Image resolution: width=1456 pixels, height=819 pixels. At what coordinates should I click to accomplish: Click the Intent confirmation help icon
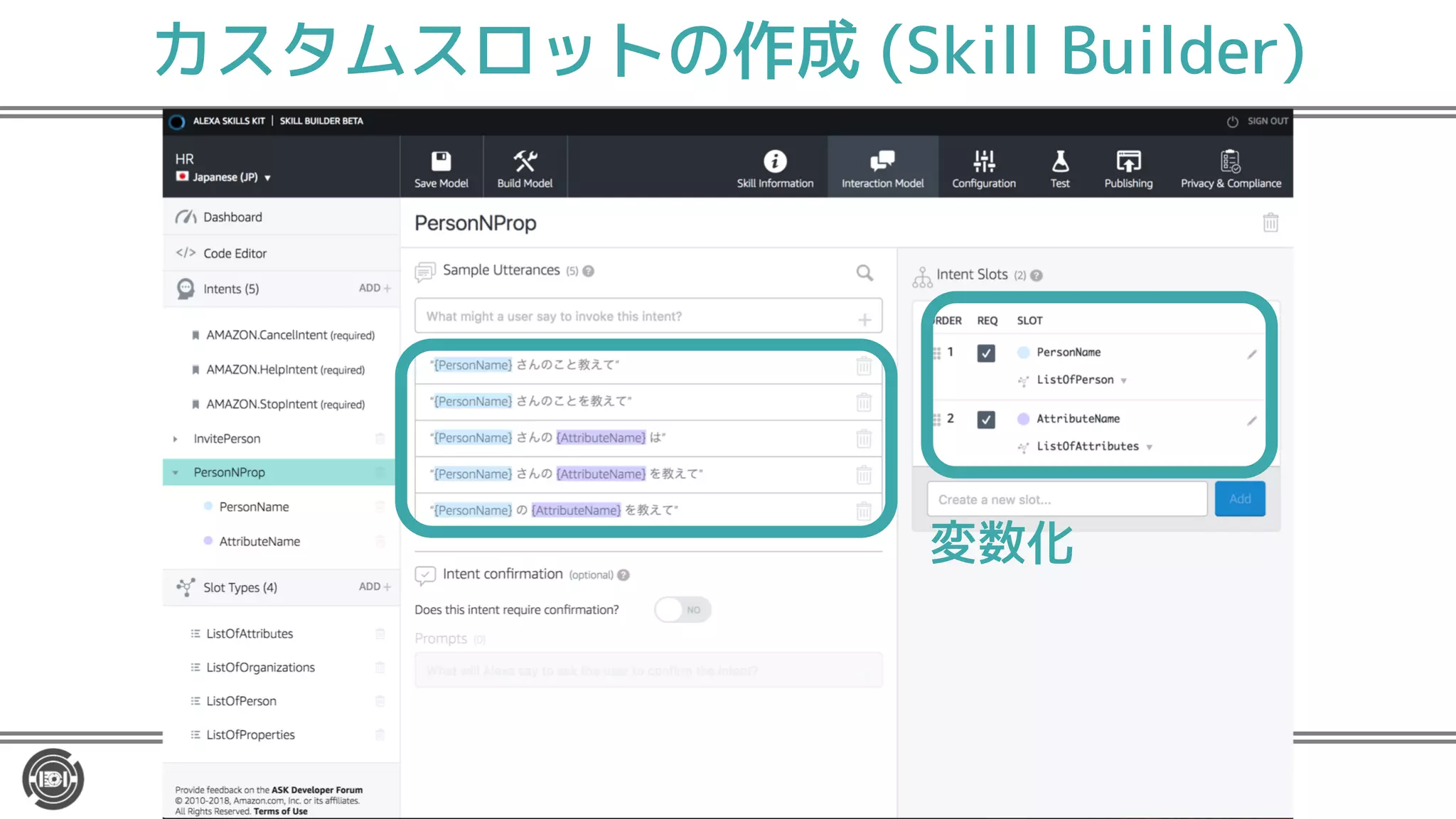coord(623,575)
